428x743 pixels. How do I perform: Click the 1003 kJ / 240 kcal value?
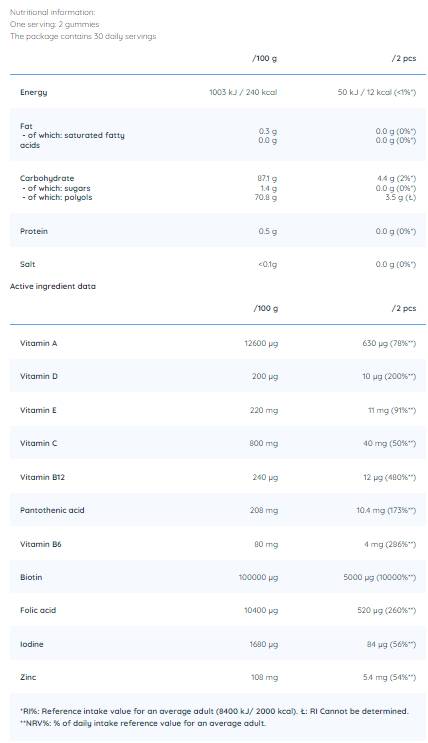tap(243, 92)
